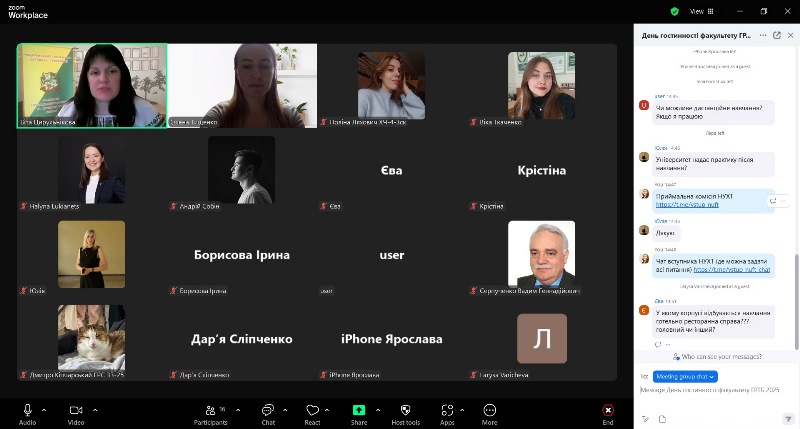Open 'Who can see your messages?' info

click(x=717, y=357)
